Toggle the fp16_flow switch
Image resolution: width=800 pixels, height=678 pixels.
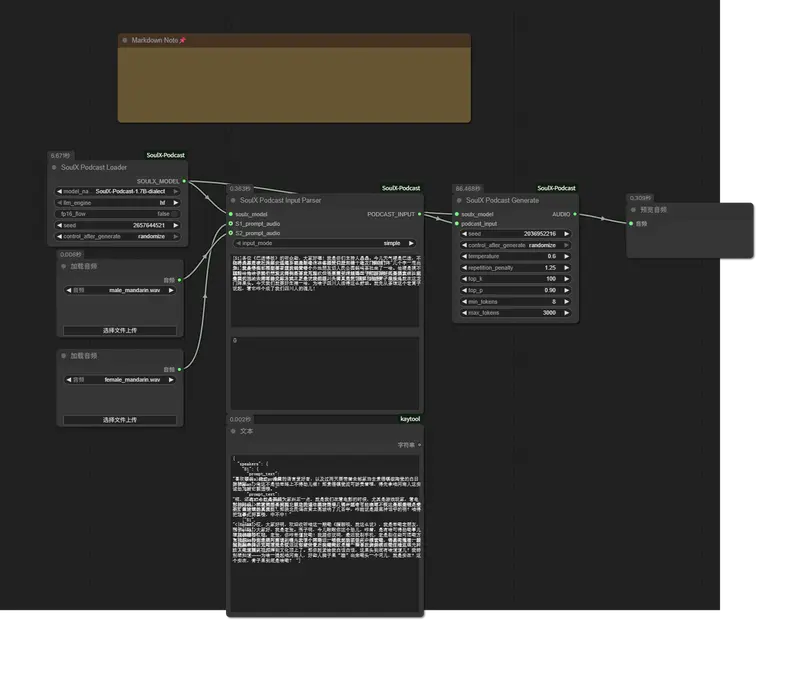pyautogui.click(x=174, y=213)
